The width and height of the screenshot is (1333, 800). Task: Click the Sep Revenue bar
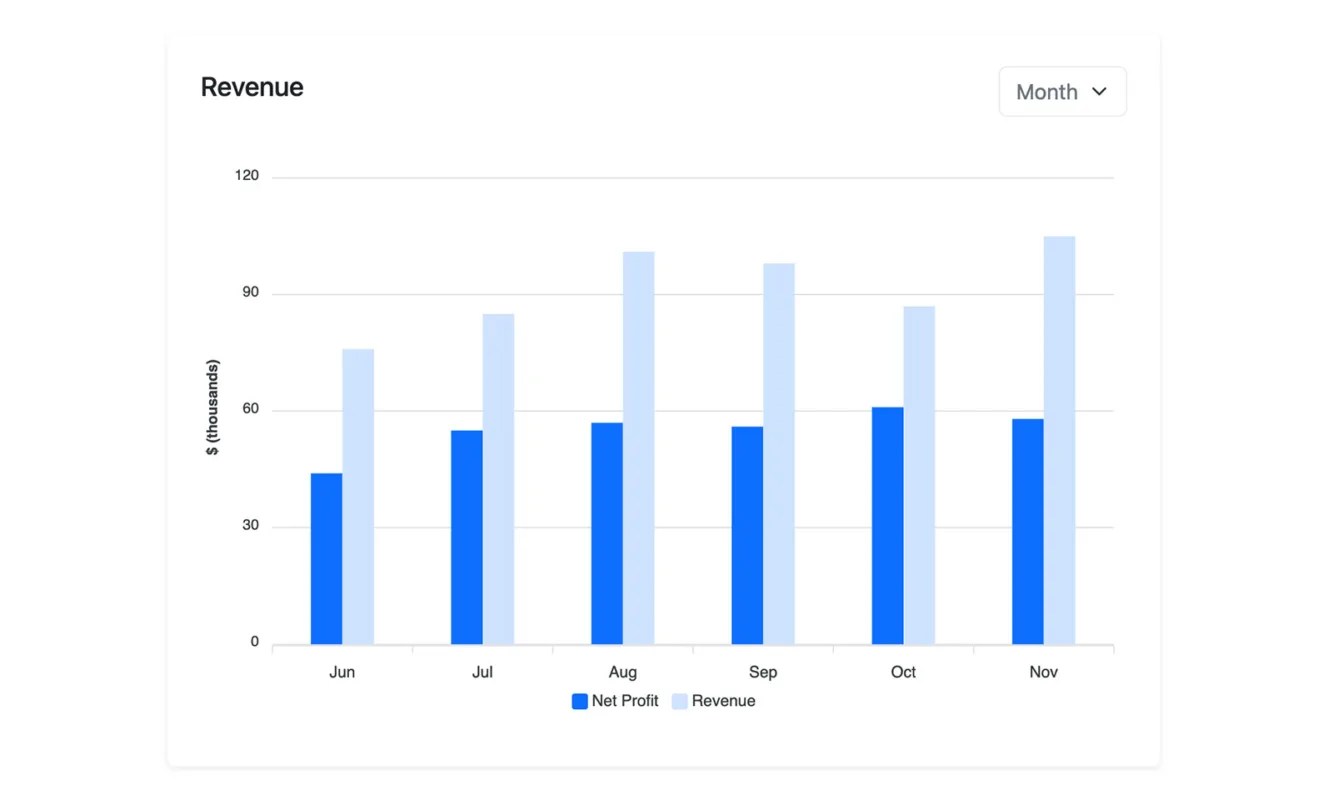tap(778, 450)
